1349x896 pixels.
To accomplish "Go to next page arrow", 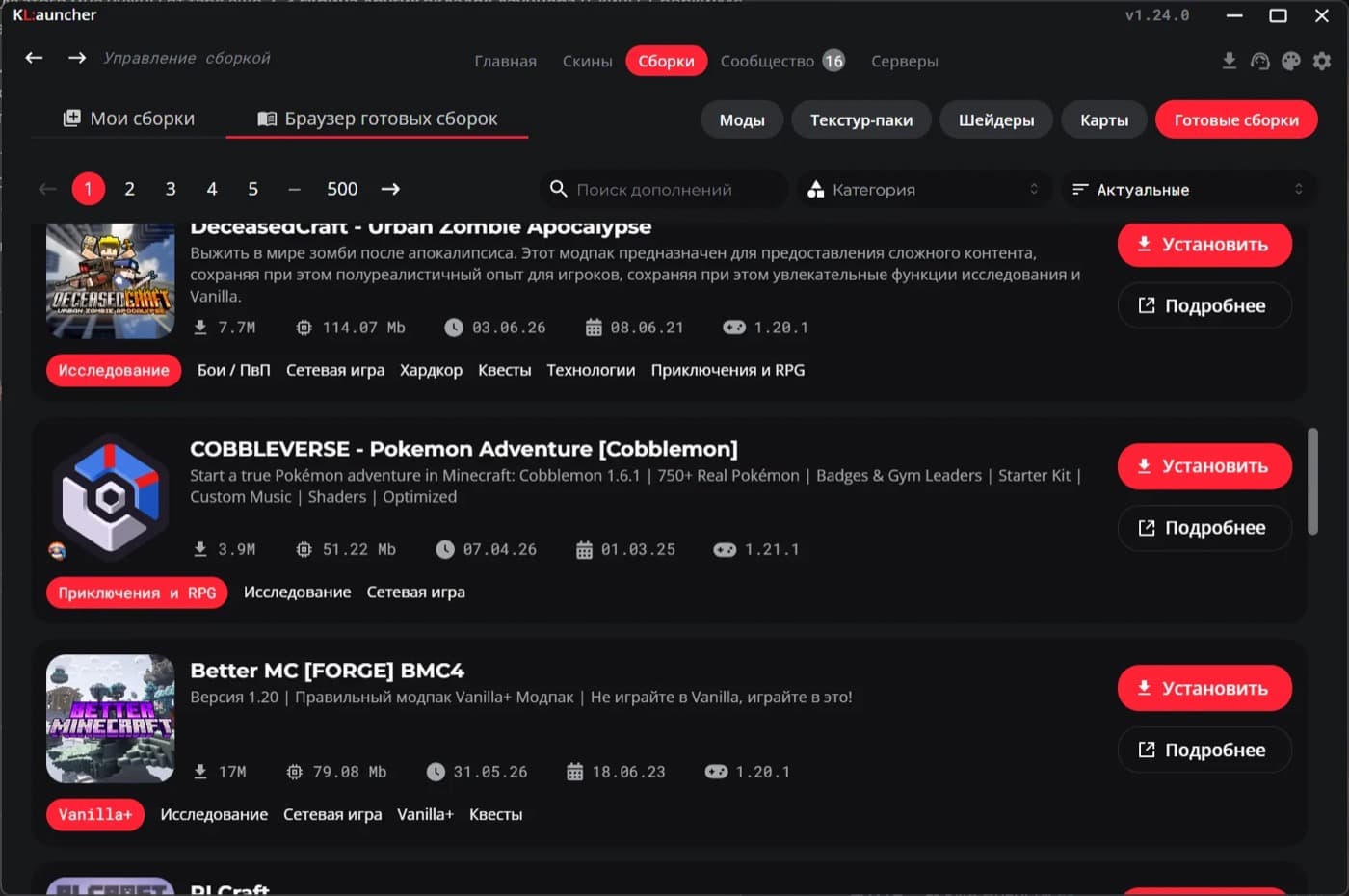I will pyautogui.click(x=390, y=189).
